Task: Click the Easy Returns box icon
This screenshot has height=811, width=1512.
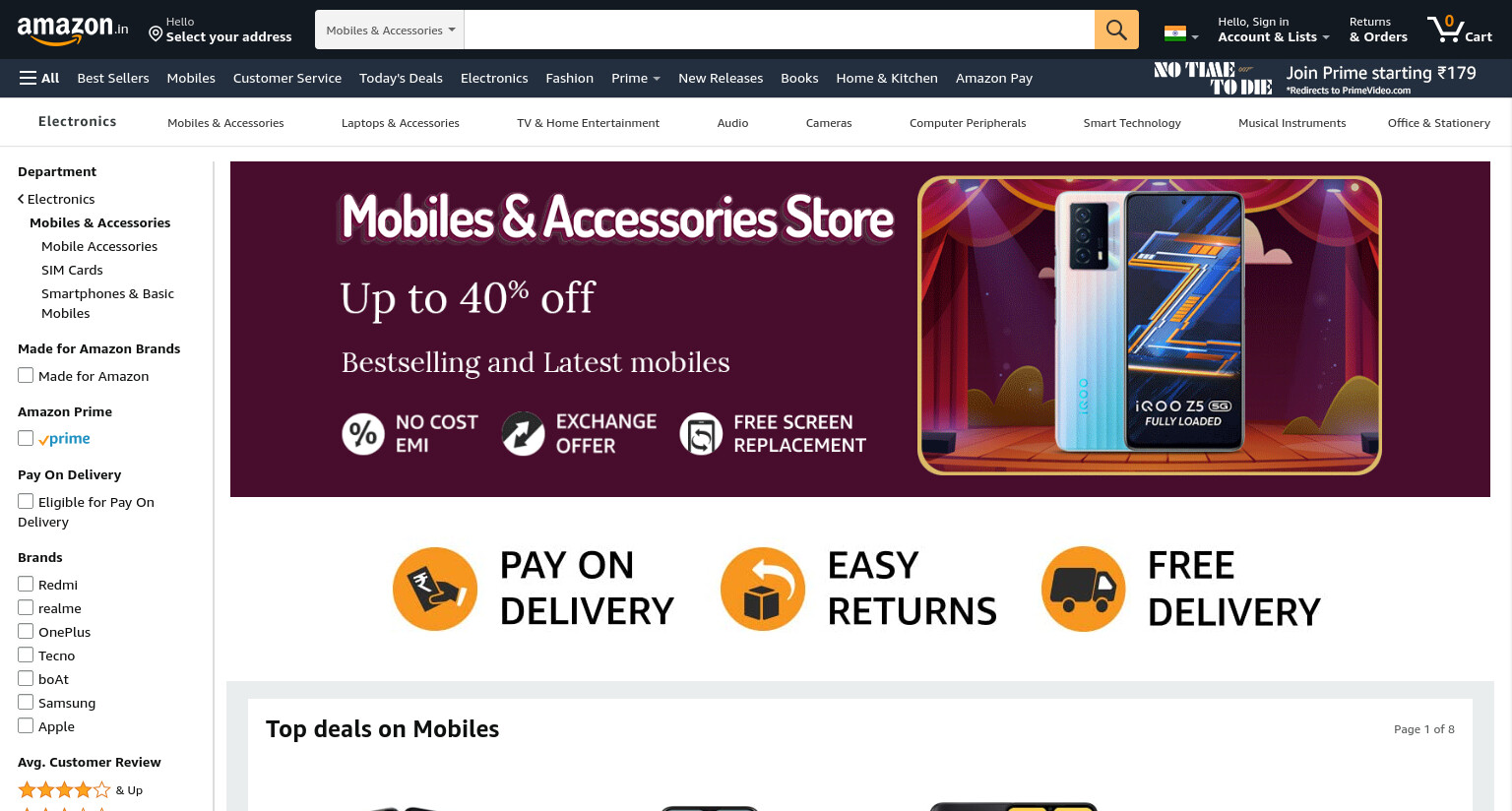Action: [763, 589]
